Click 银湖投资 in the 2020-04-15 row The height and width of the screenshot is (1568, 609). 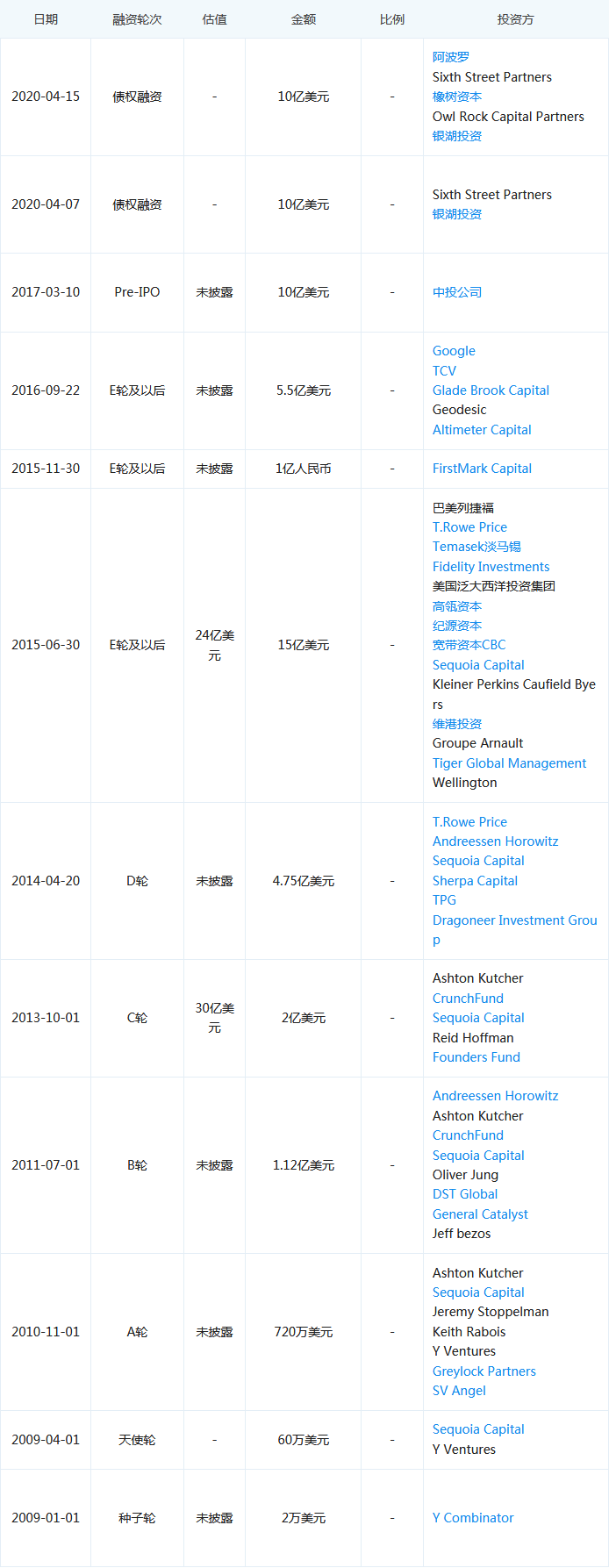(x=456, y=136)
